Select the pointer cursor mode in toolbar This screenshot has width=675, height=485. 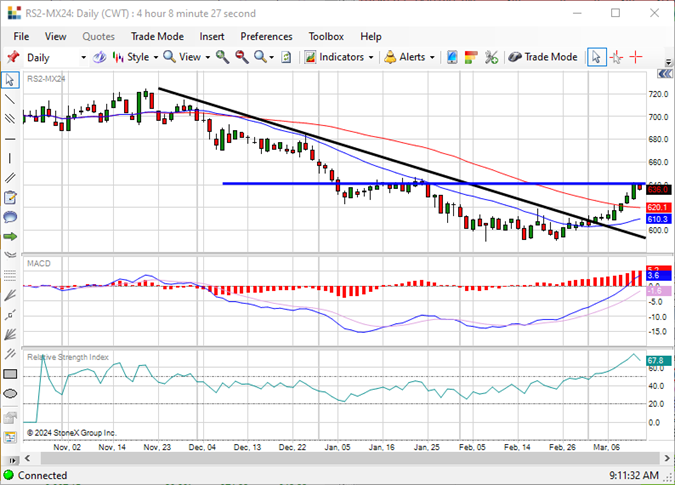click(x=597, y=57)
